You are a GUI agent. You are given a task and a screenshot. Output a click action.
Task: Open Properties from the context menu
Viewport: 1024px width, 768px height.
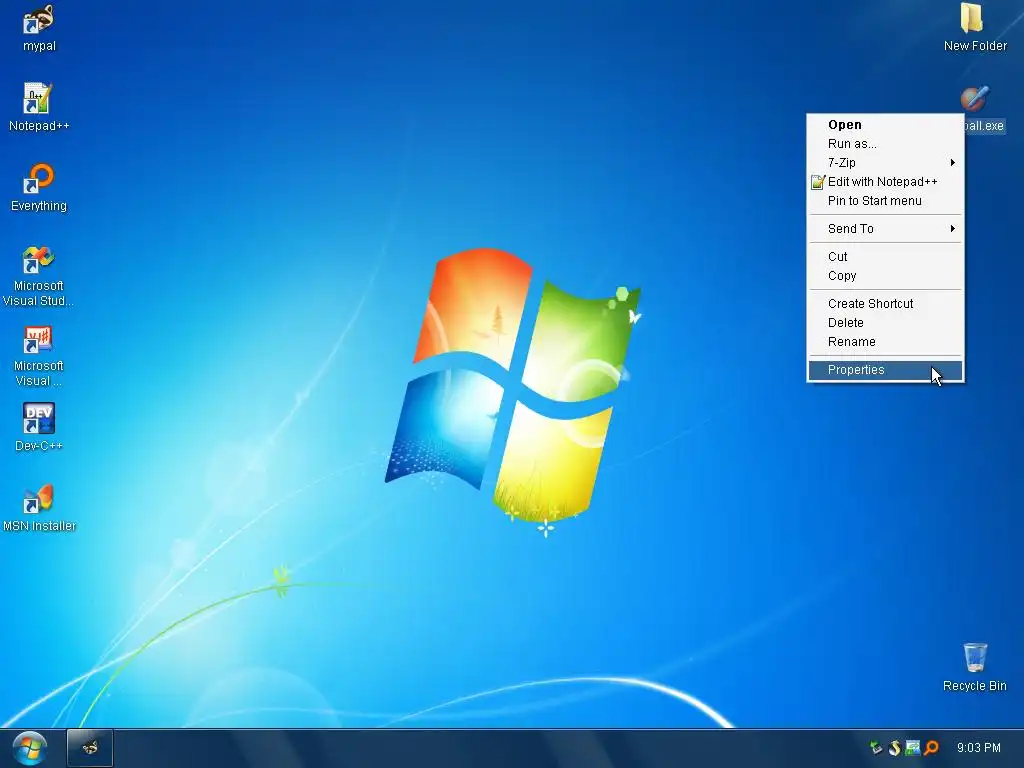pyautogui.click(x=885, y=370)
